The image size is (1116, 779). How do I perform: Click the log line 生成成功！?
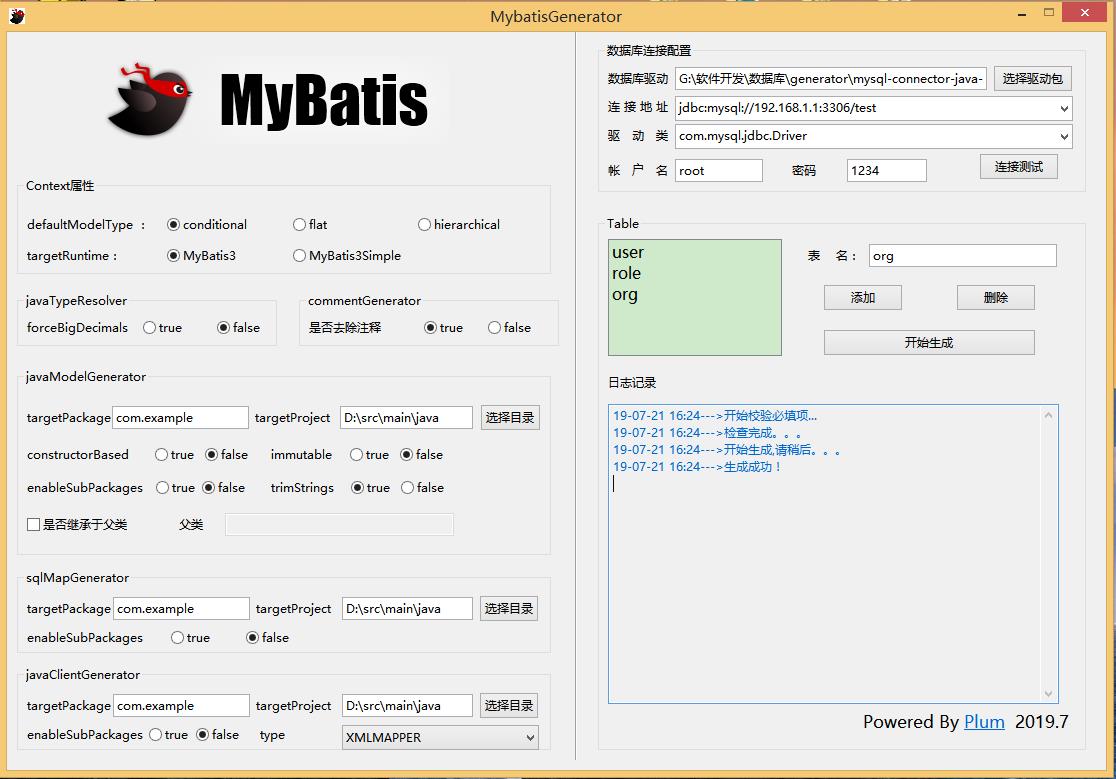[x=698, y=467]
